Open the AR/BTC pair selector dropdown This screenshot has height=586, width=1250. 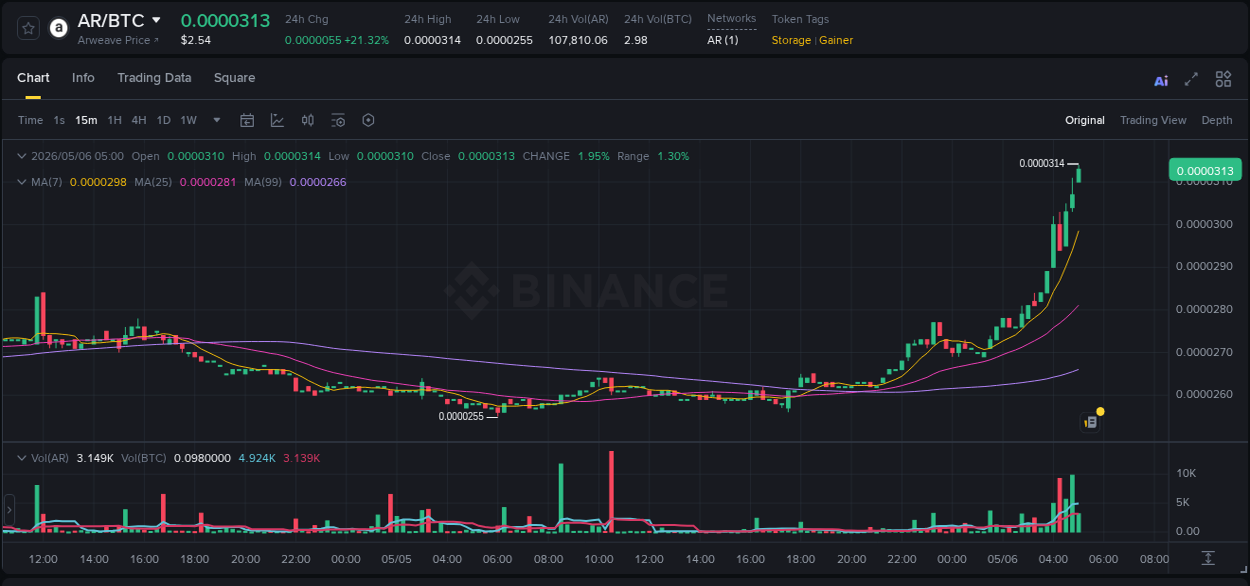(x=156, y=20)
